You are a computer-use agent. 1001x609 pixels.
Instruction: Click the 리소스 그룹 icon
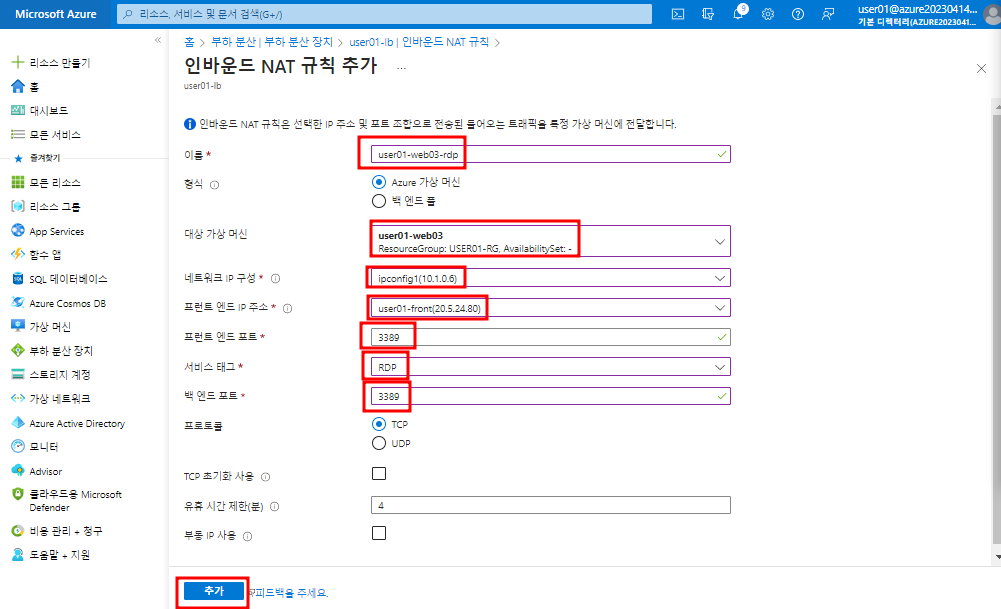click(x=18, y=206)
